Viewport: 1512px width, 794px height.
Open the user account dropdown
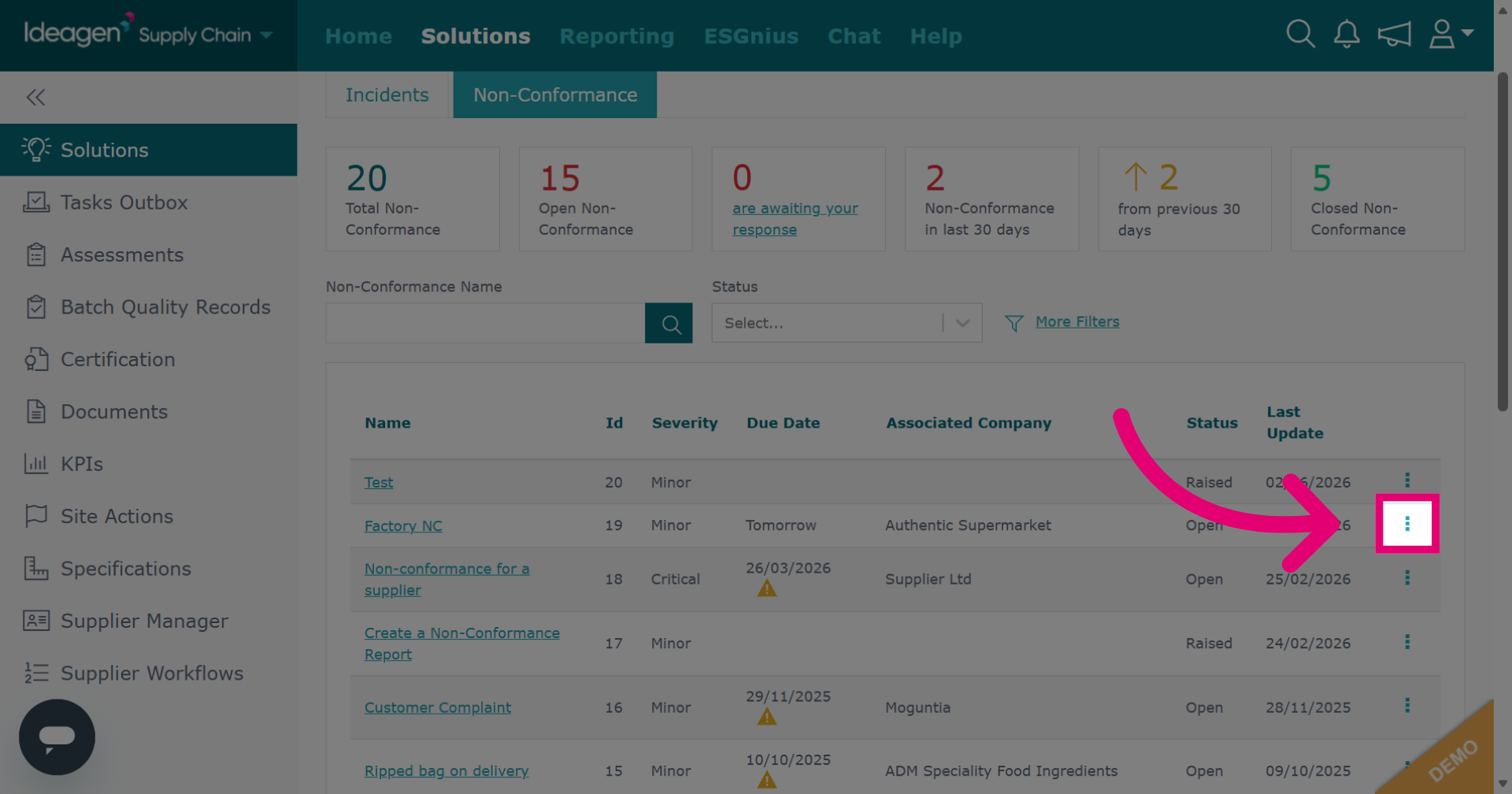[x=1451, y=34]
